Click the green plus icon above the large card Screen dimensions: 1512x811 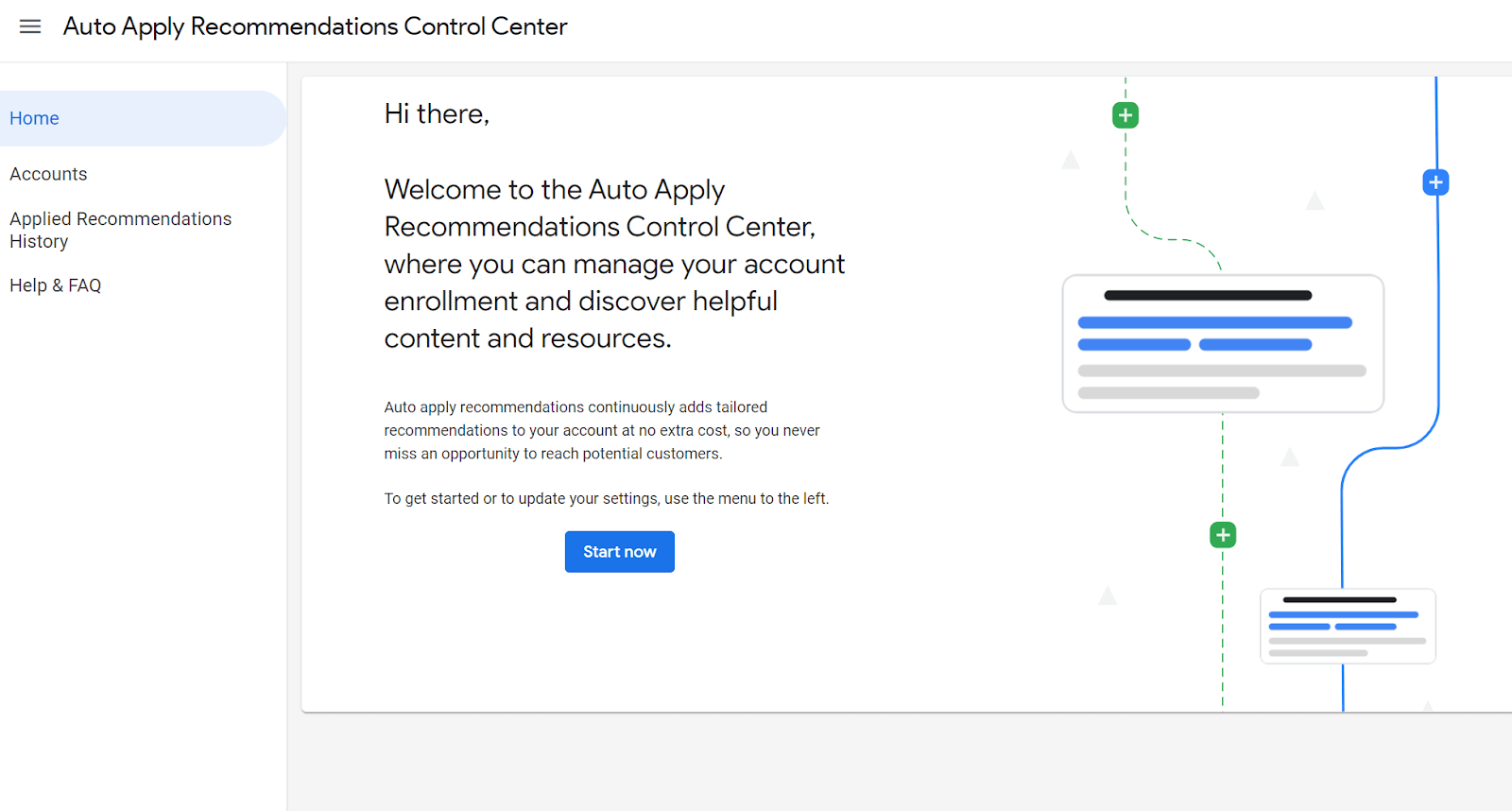pos(1125,115)
